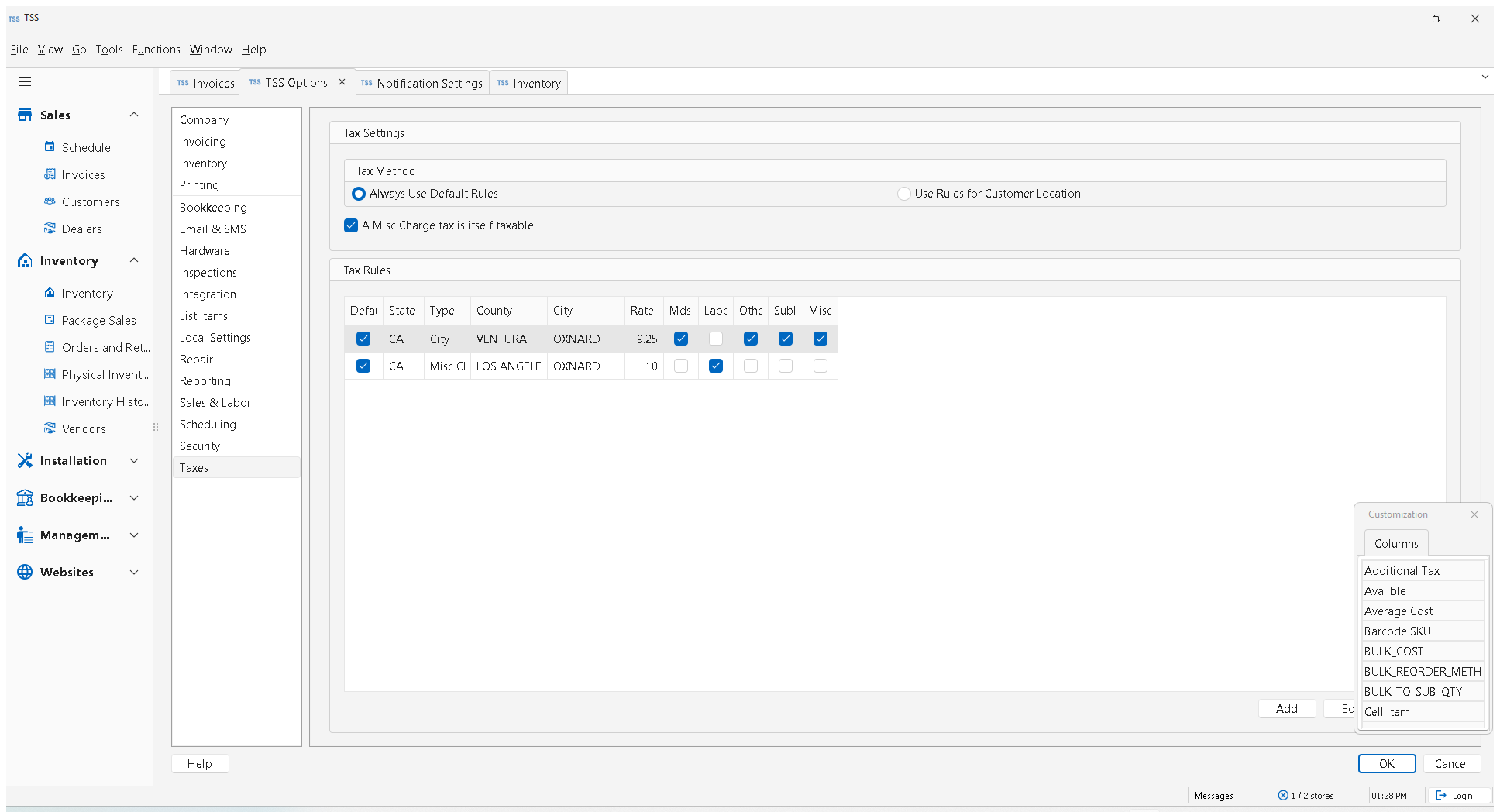Open the Functions menu

(x=156, y=50)
